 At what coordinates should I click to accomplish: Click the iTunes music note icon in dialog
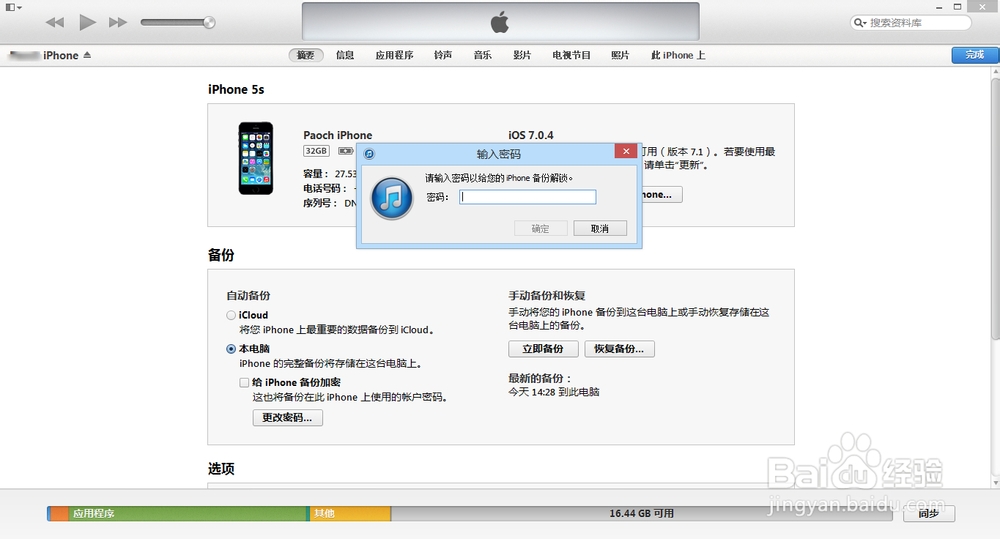click(392, 198)
